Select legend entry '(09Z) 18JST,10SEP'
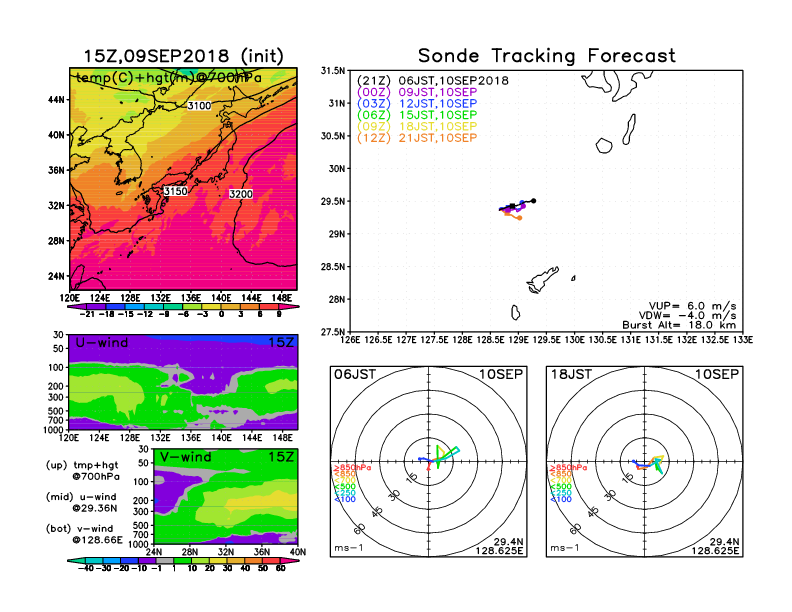The height and width of the screenshot is (612, 792). coord(417,126)
